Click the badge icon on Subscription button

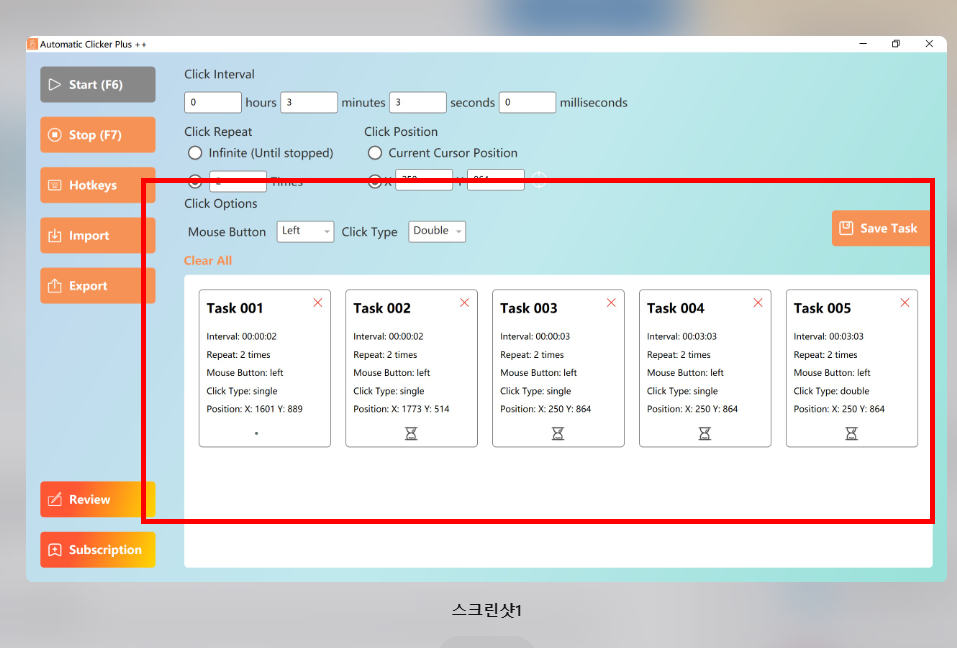click(x=55, y=550)
